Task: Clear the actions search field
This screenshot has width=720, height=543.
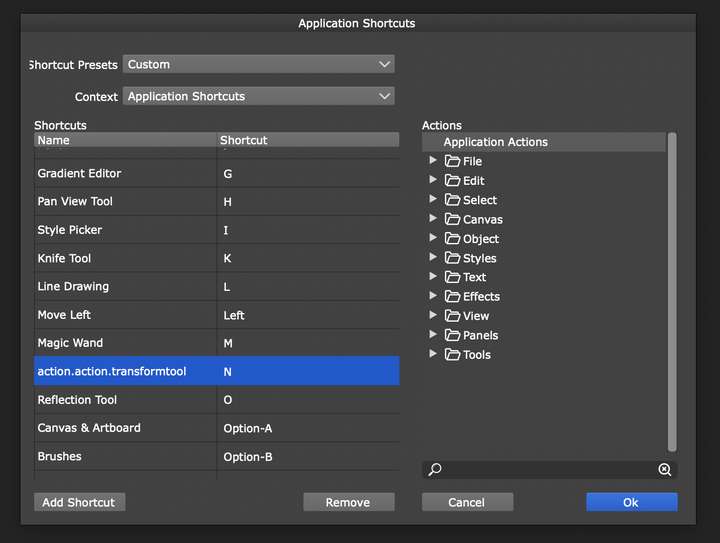Action: pos(664,469)
